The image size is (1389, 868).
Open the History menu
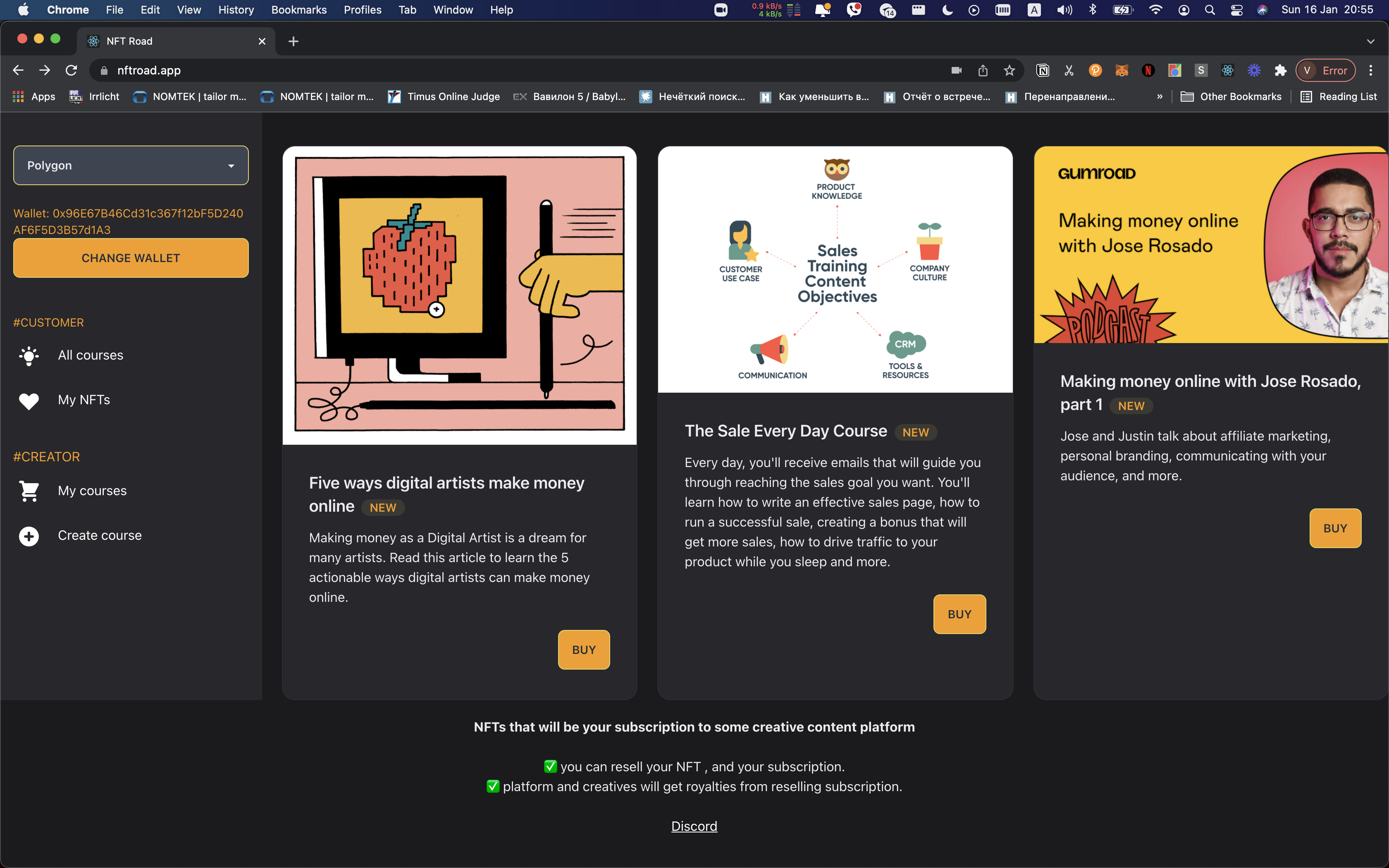[x=235, y=10]
